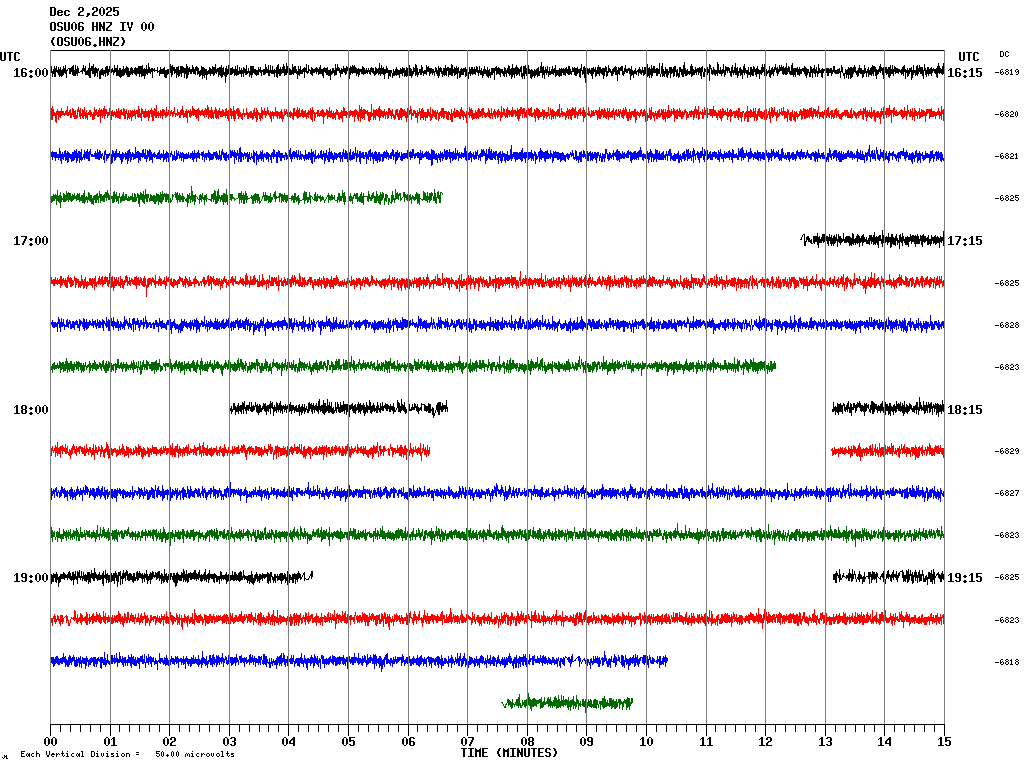Click the "Each Vertical Division" scale legend
1024x768 pixels.
click(127, 755)
